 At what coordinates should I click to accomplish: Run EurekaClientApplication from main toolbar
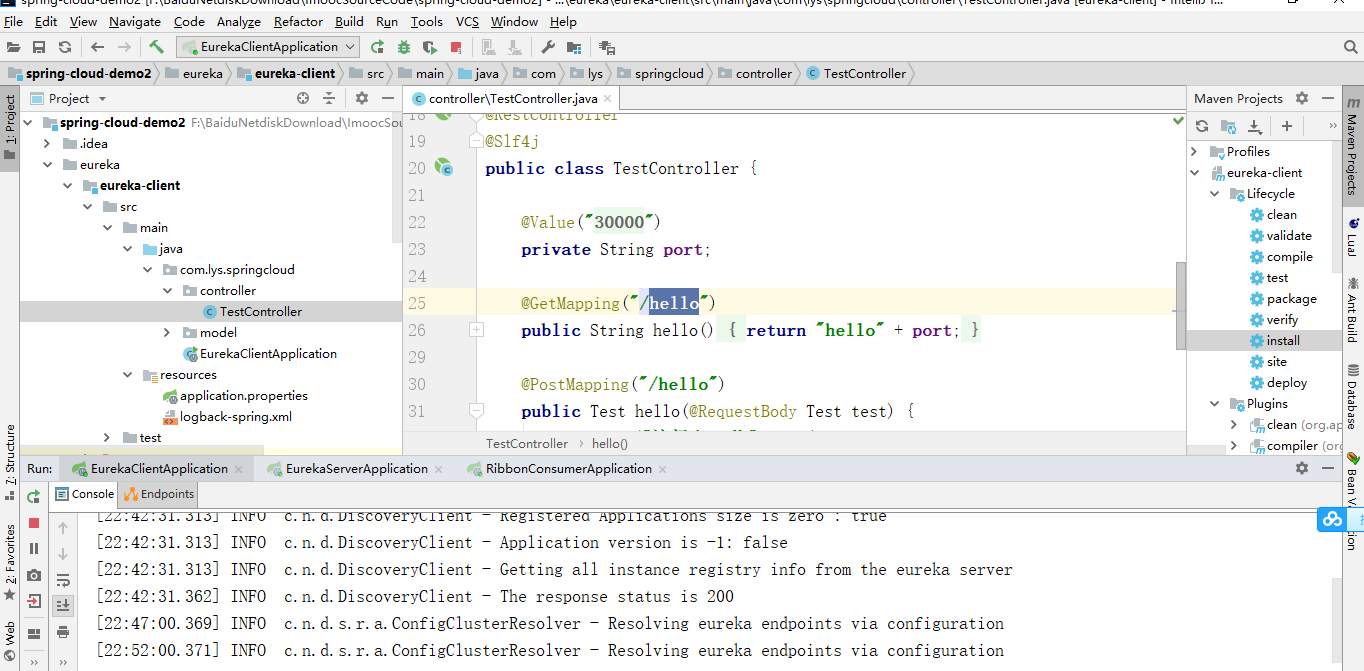click(x=377, y=47)
